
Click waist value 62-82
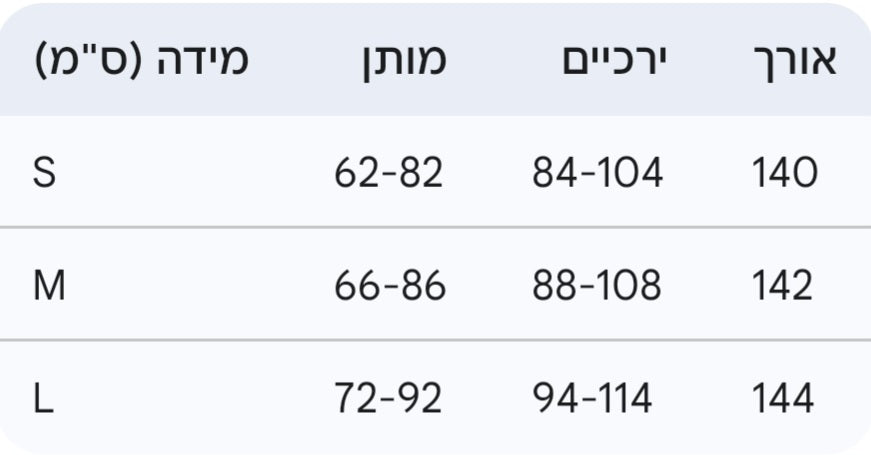(x=388, y=174)
